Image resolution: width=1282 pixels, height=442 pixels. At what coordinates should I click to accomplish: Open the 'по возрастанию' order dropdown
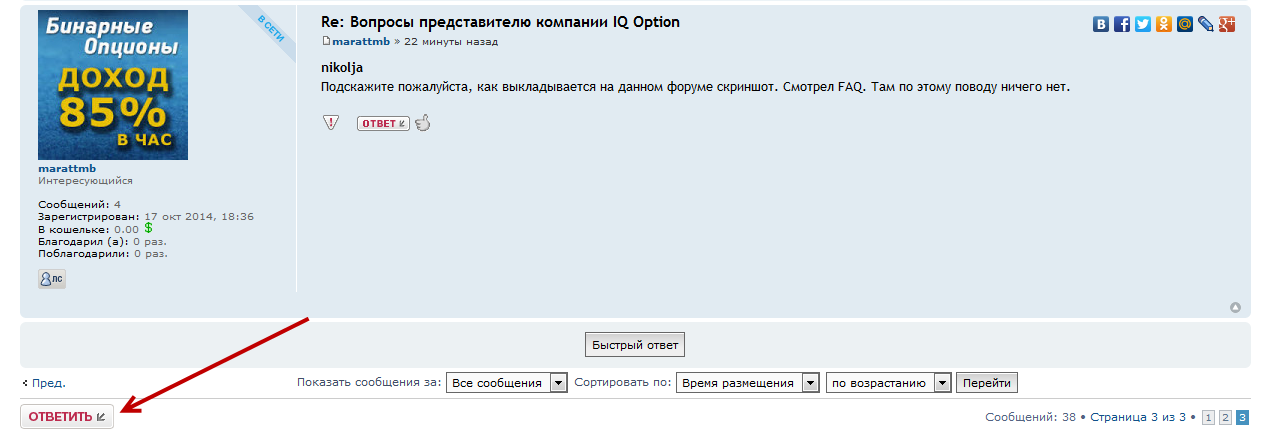(888, 383)
